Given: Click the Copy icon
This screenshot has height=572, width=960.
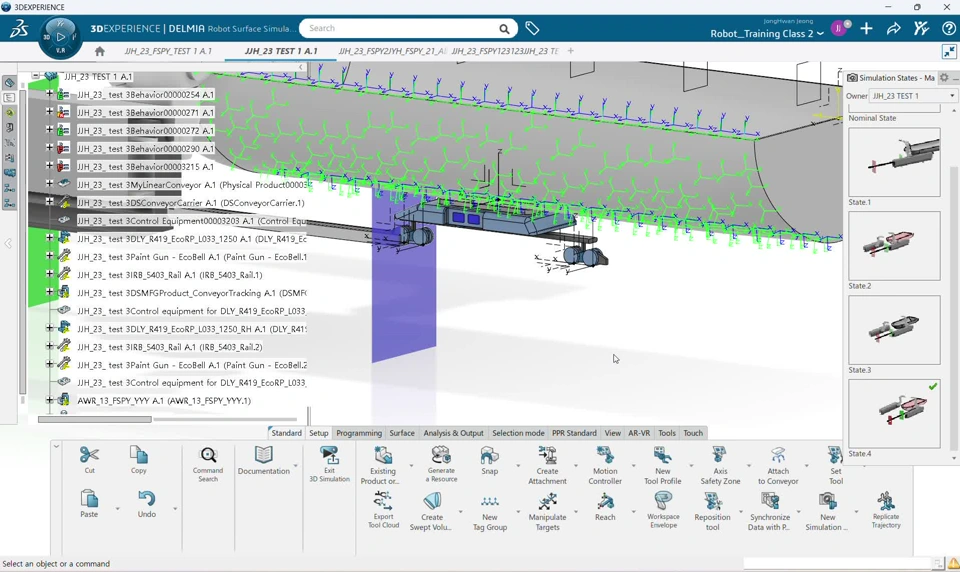Looking at the screenshot, I should (138, 455).
